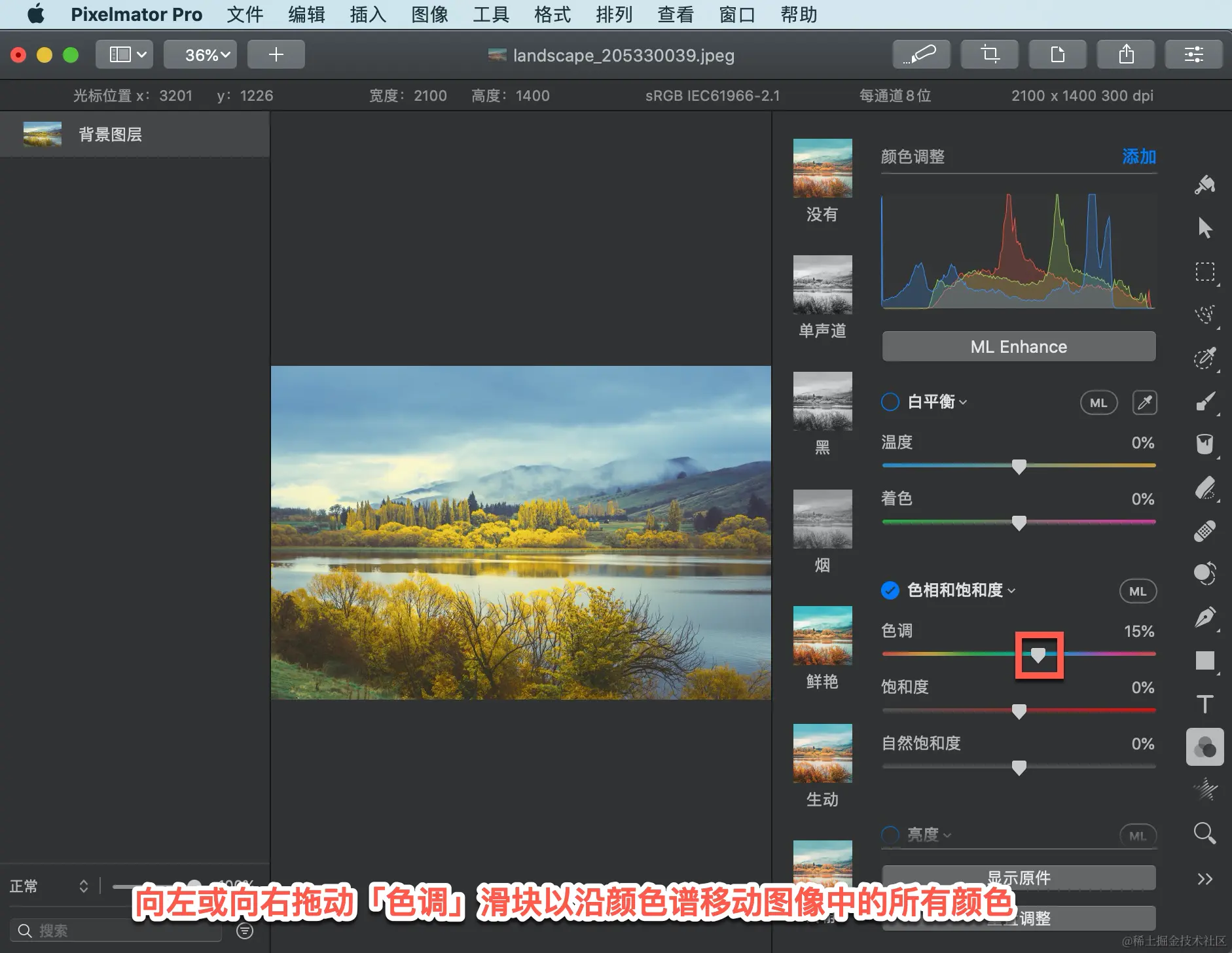Screen dimensions: 1232x953
Task: Select the Clone/Retouch tool
Action: [1205, 574]
